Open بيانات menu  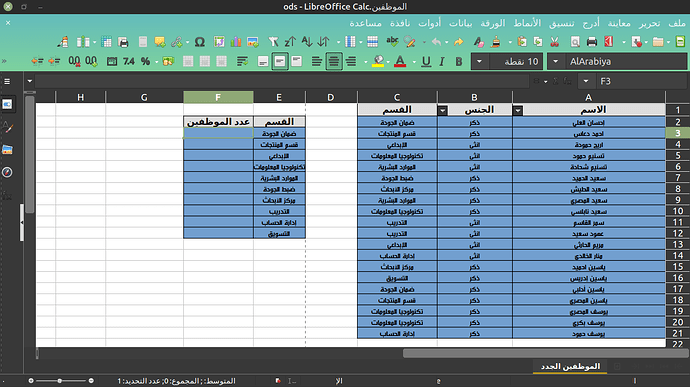click(x=460, y=23)
